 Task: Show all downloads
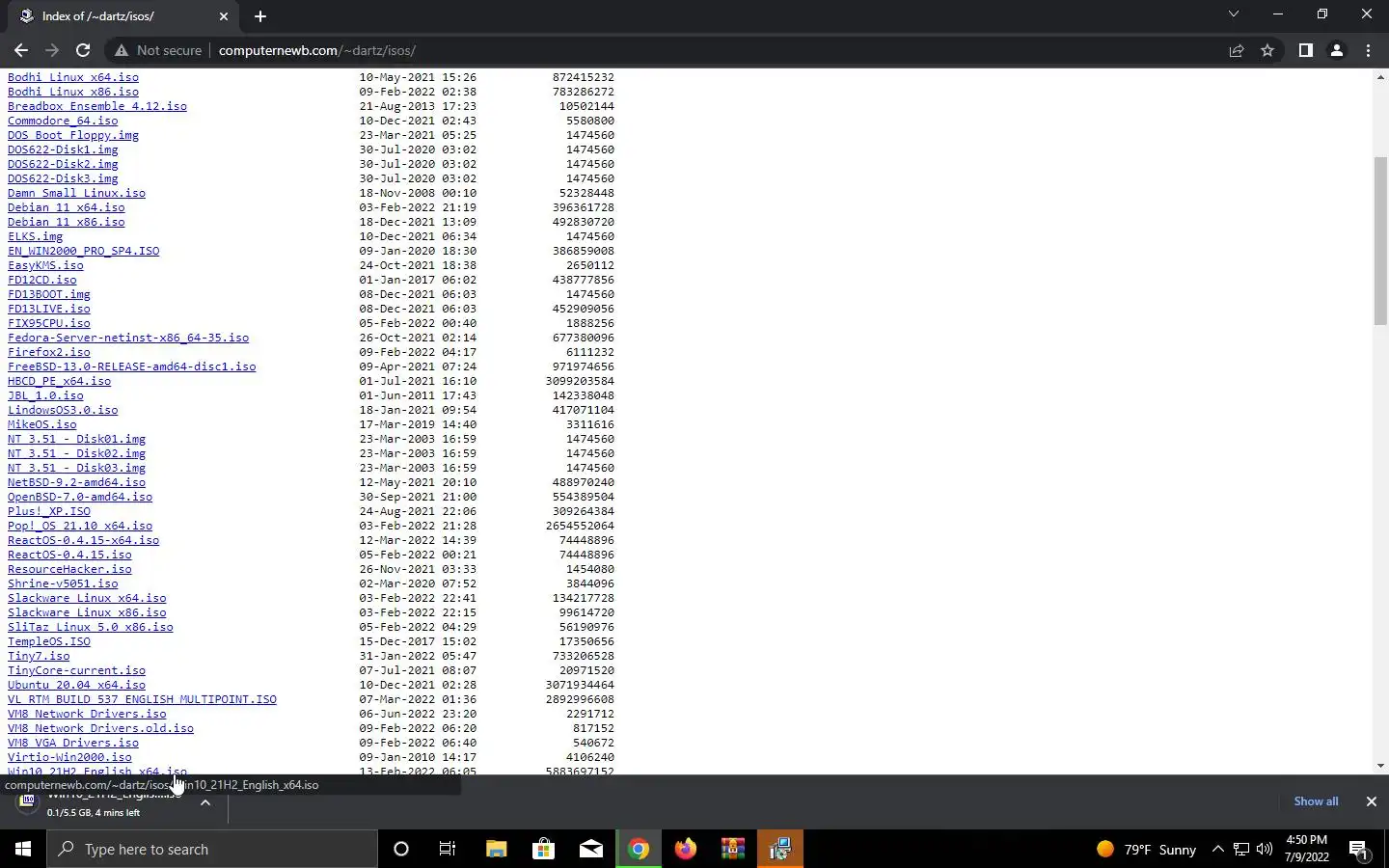click(x=1316, y=801)
